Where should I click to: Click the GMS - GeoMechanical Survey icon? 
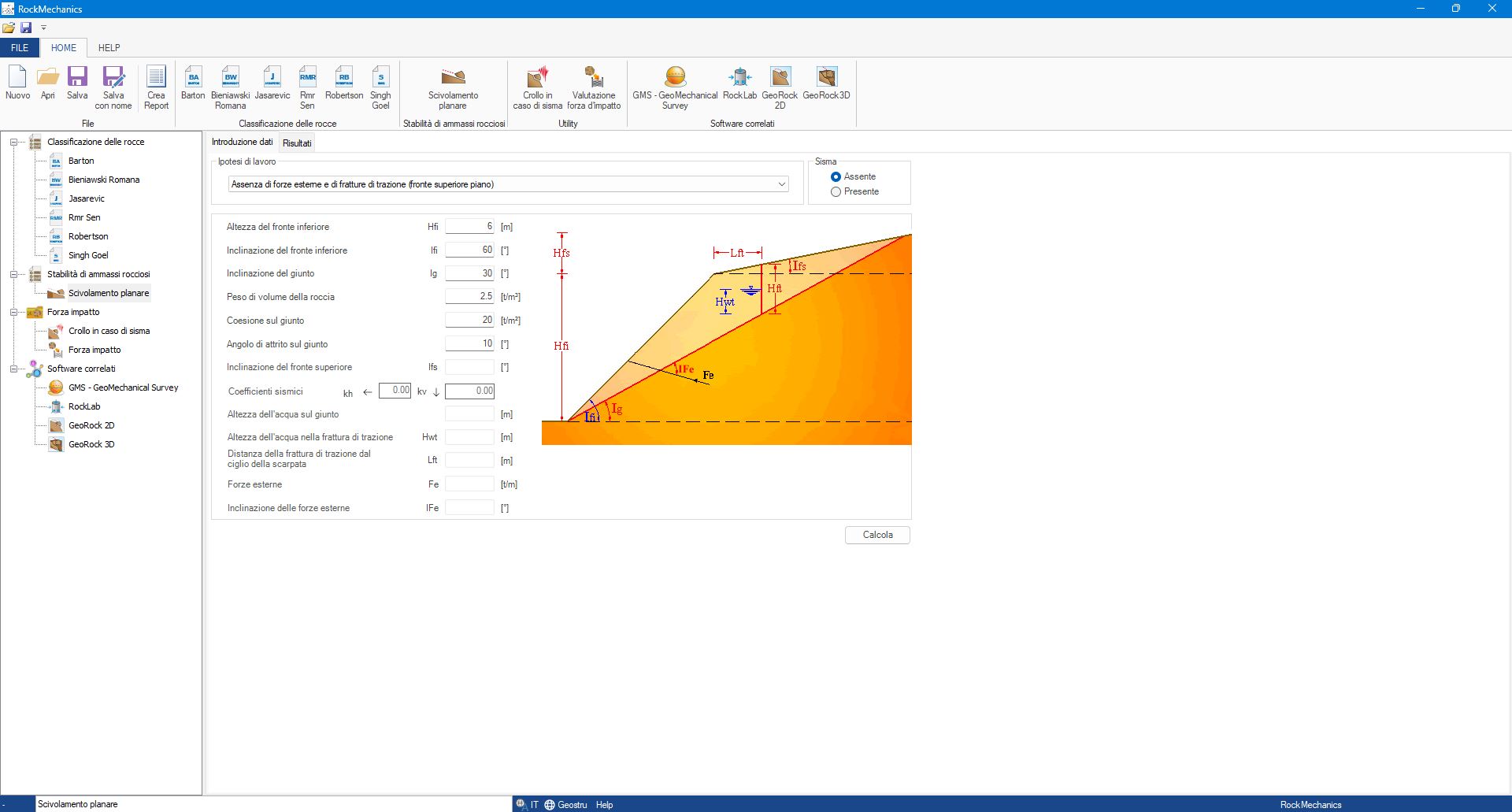click(x=675, y=83)
